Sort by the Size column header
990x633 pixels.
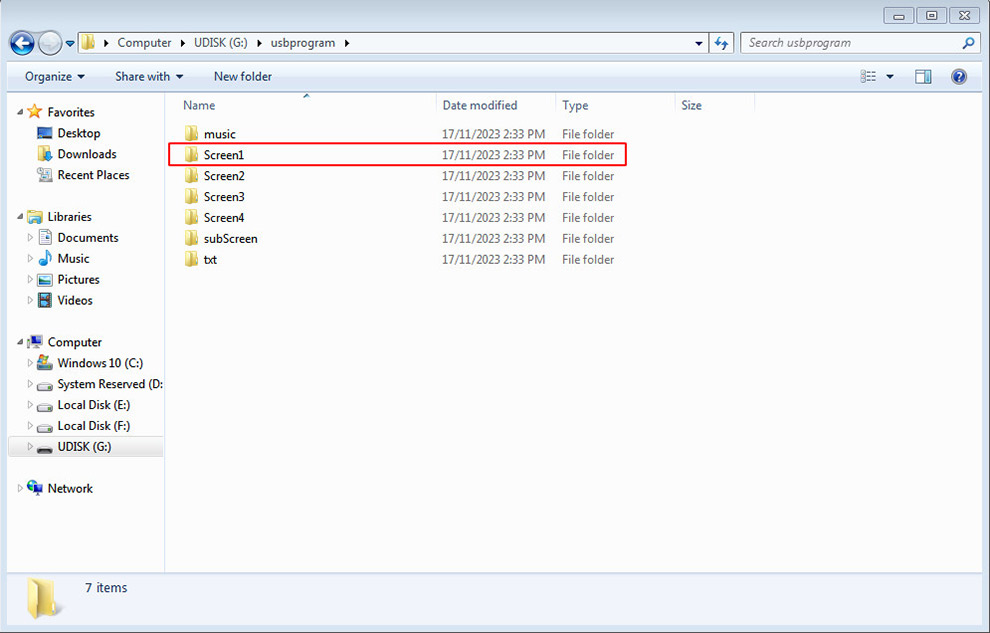691,105
